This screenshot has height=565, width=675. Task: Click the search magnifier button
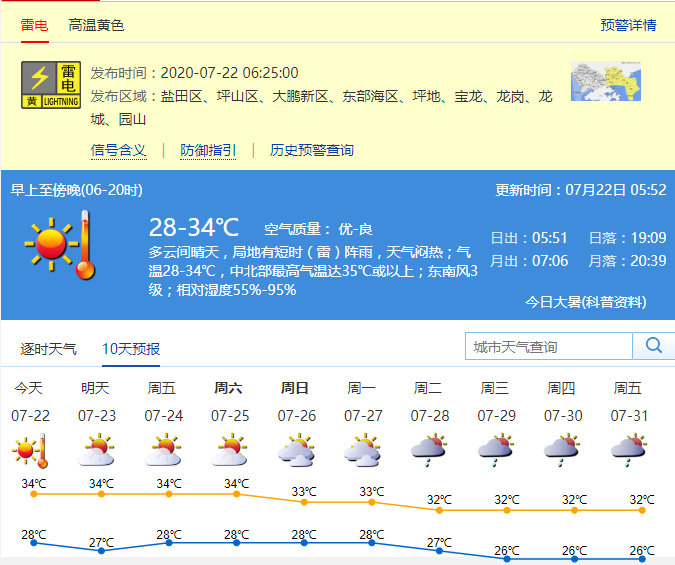654,346
